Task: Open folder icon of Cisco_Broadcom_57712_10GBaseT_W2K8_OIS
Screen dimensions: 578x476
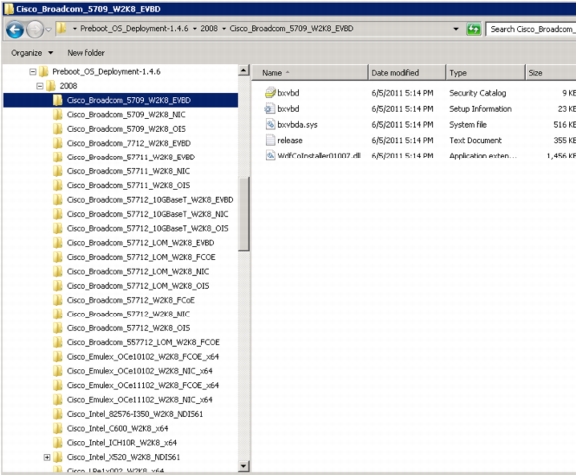Action: pyautogui.click(x=58, y=229)
